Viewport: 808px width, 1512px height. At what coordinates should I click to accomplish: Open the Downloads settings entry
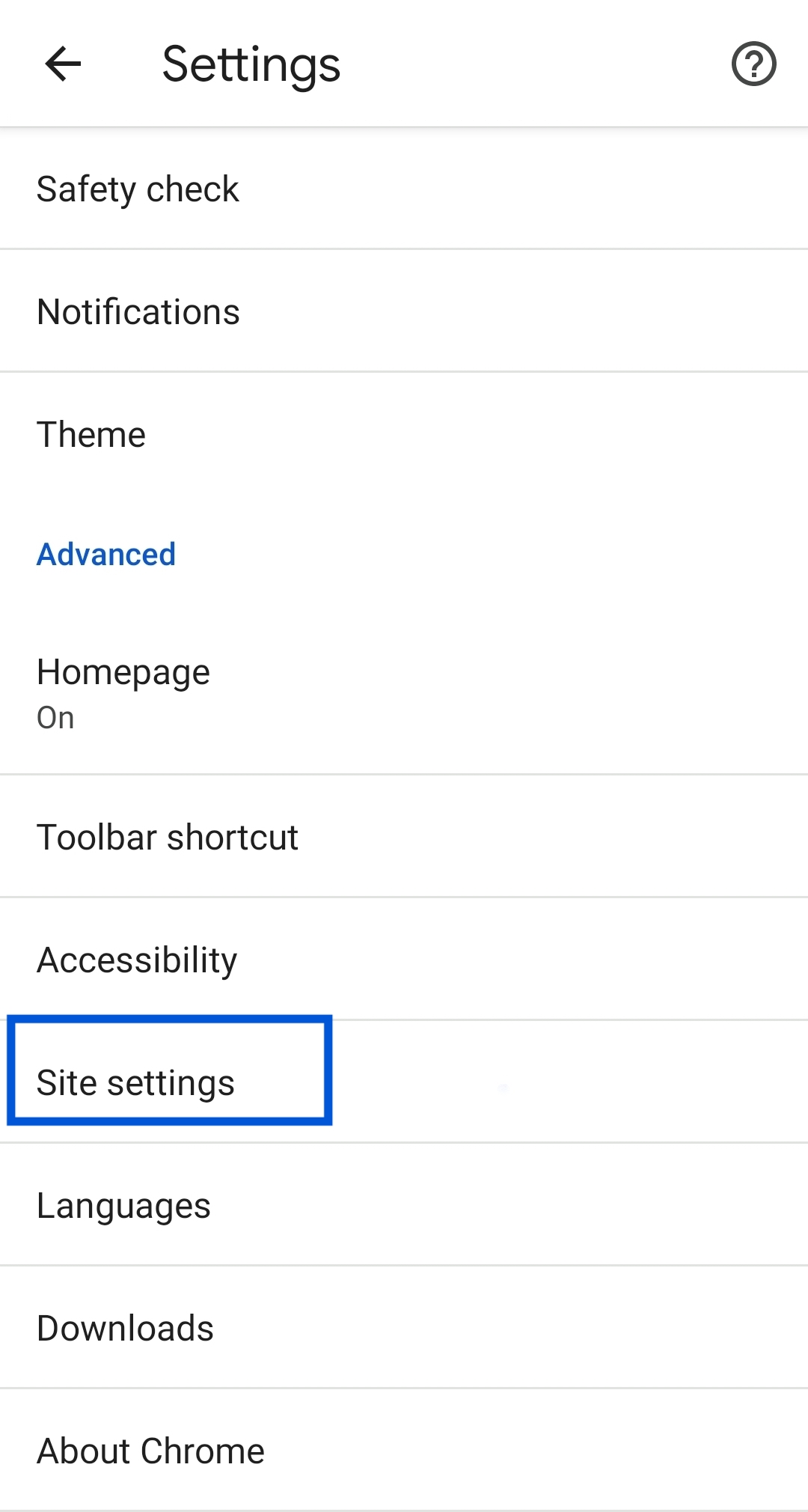pyautogui.click(x=404, y=1328)
